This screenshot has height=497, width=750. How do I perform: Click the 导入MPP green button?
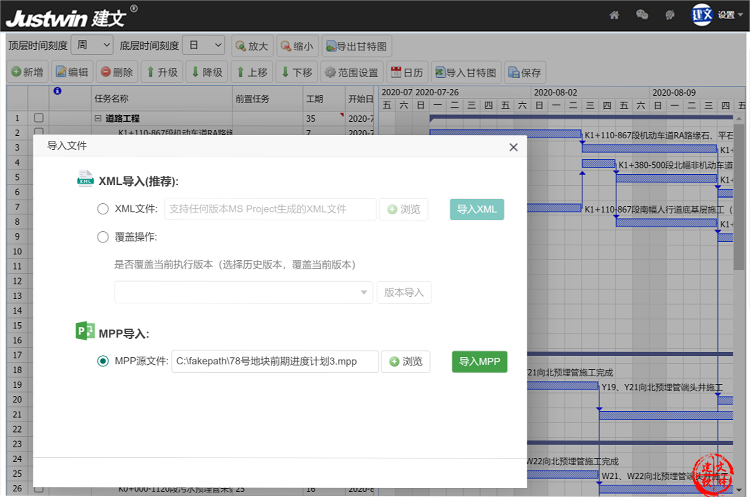point(479,361)
